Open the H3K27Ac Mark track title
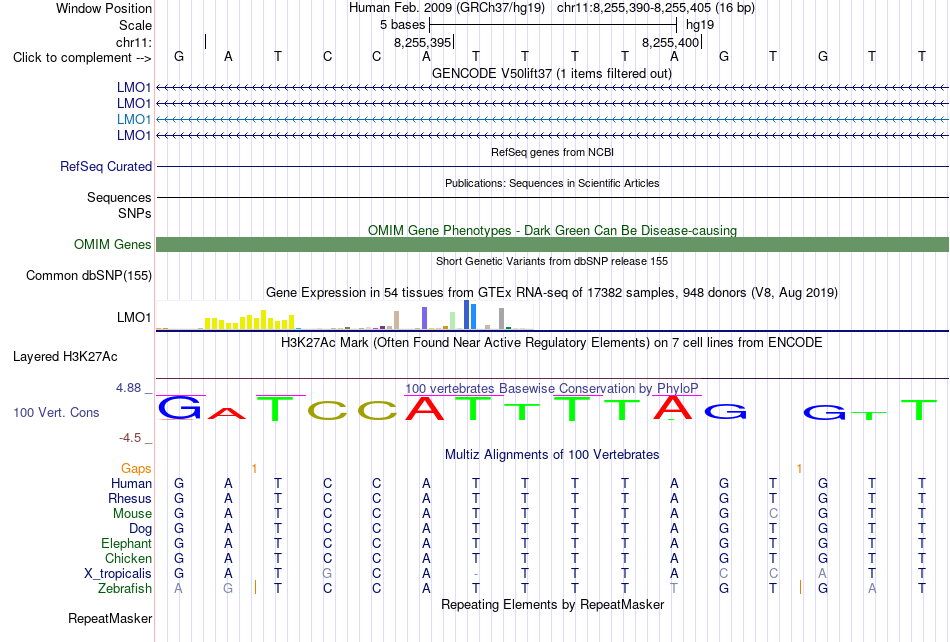Image resolution: width=950 pixels, height=642 pixels. point(551,342)
